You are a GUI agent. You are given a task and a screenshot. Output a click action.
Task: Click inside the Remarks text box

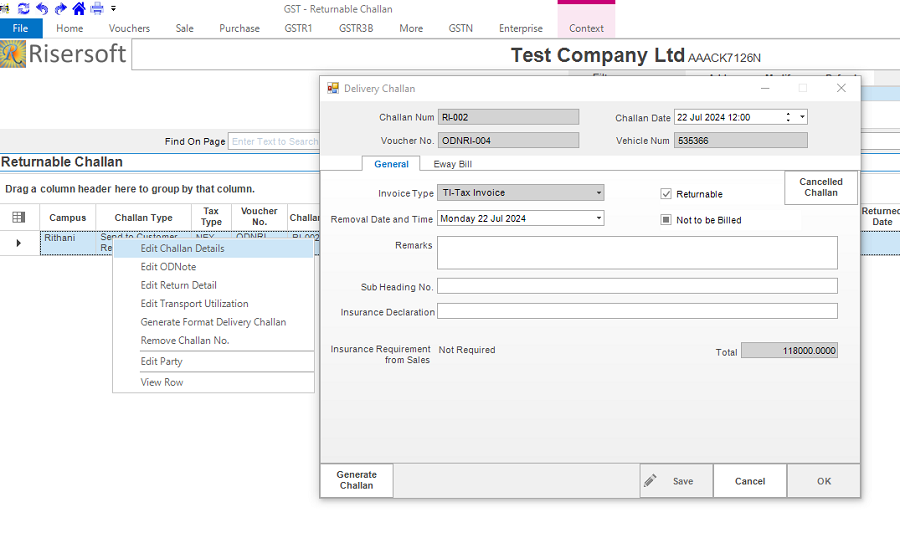coord(637,252)
